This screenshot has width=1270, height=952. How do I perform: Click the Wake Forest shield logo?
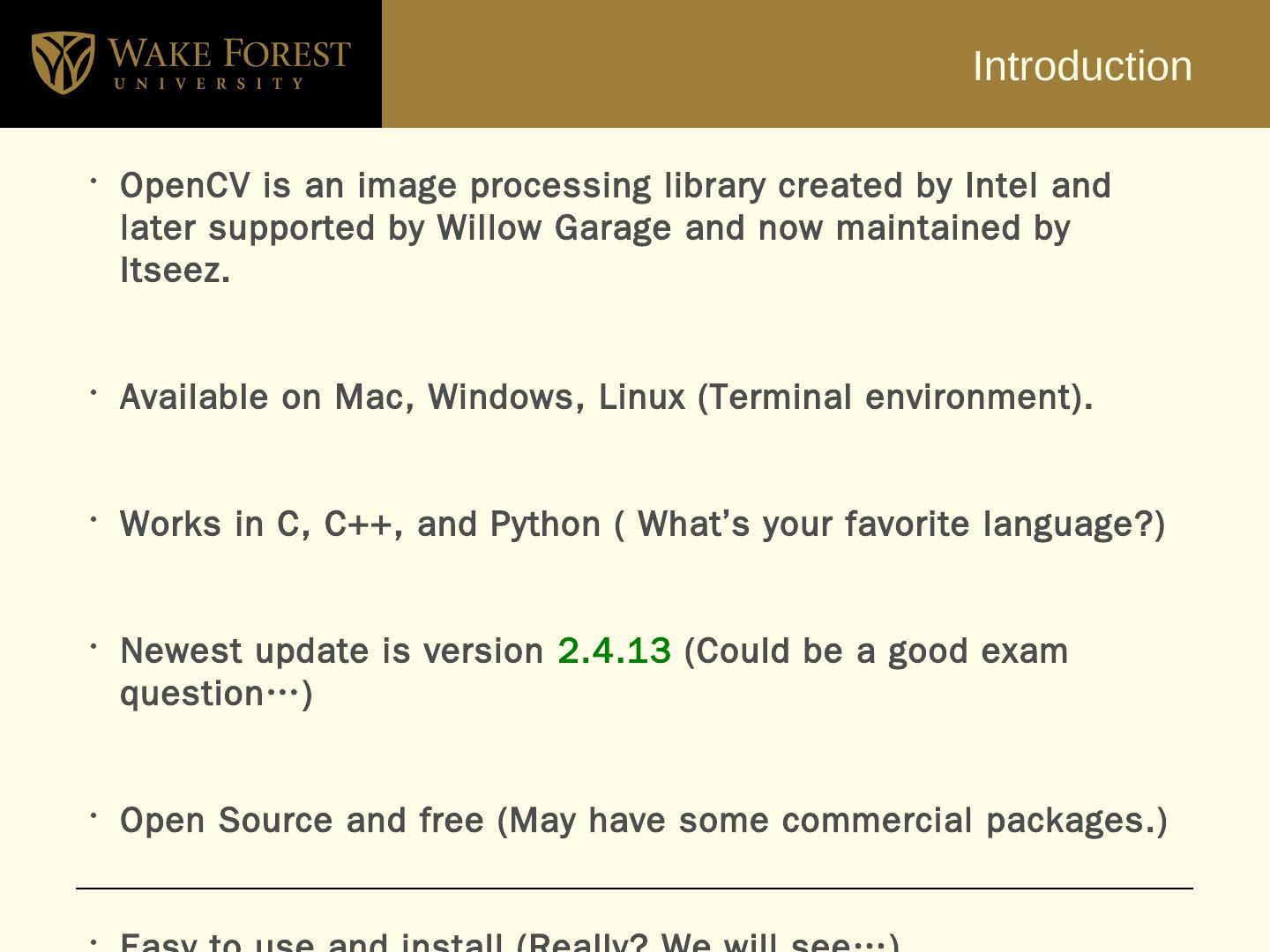point(63,63)
